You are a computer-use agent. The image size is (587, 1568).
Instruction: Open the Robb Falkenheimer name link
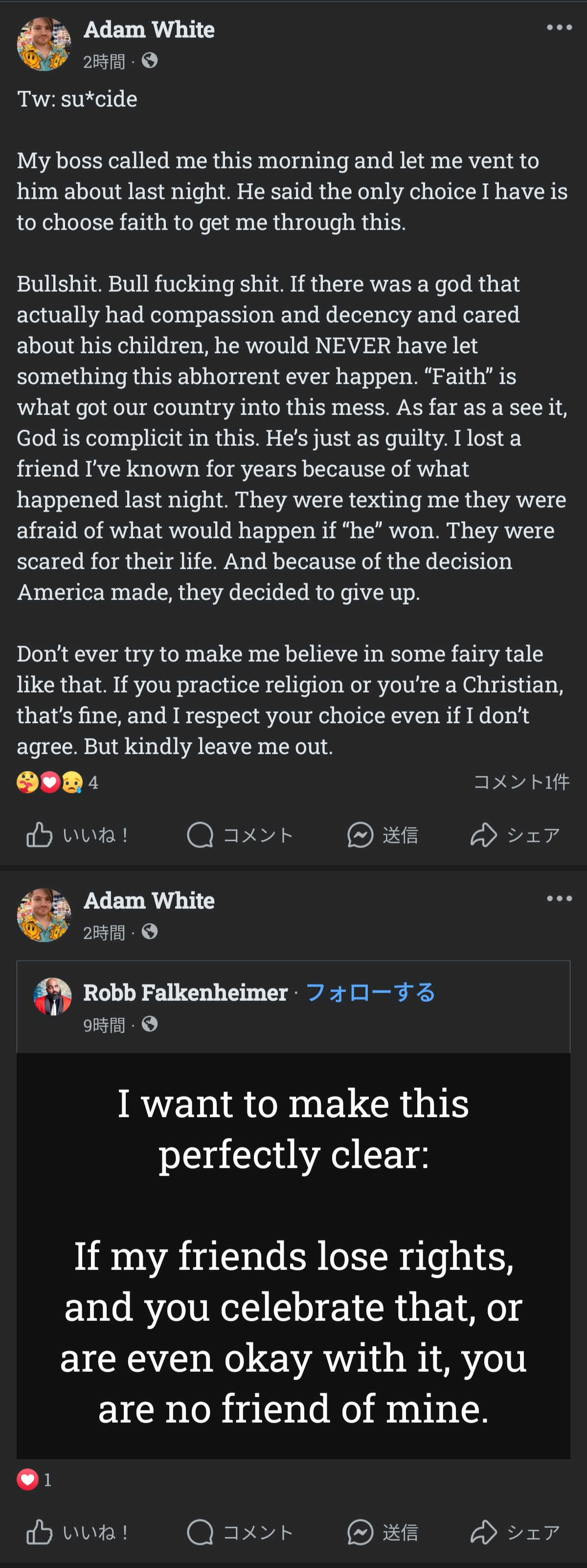[x=185, y=992]
